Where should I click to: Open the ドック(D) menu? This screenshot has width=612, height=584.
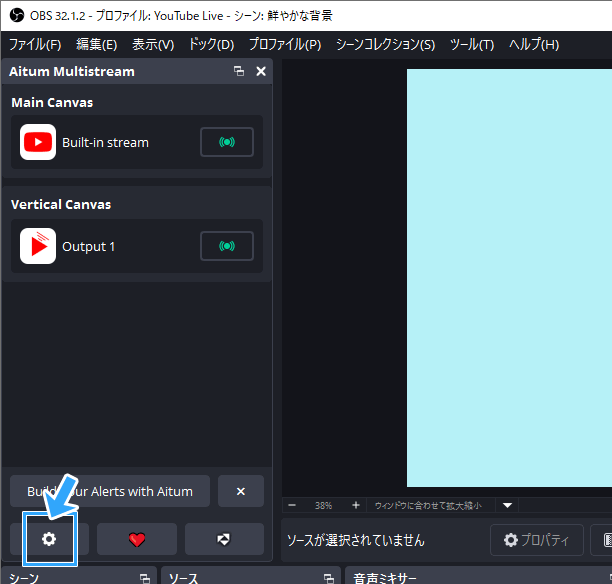coord(211,45)
